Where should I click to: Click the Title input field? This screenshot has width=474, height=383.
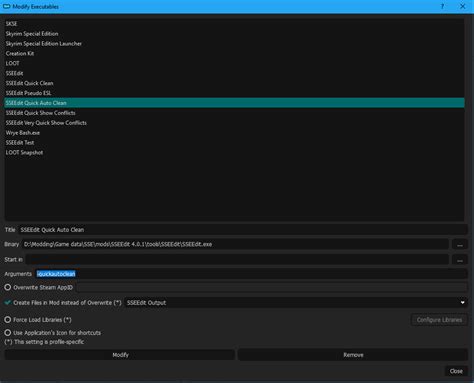click(243, 230)
